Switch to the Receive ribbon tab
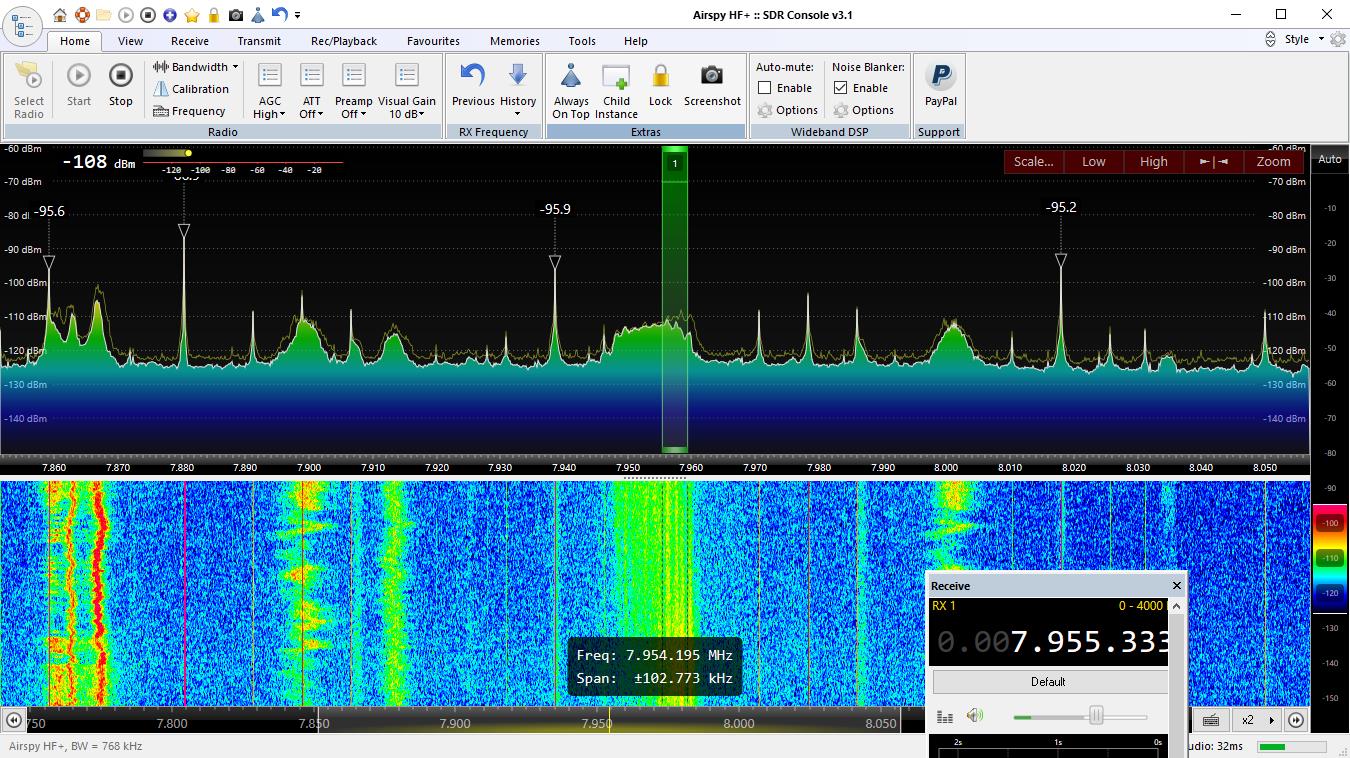1350x758 pixels. click(190, 41)
